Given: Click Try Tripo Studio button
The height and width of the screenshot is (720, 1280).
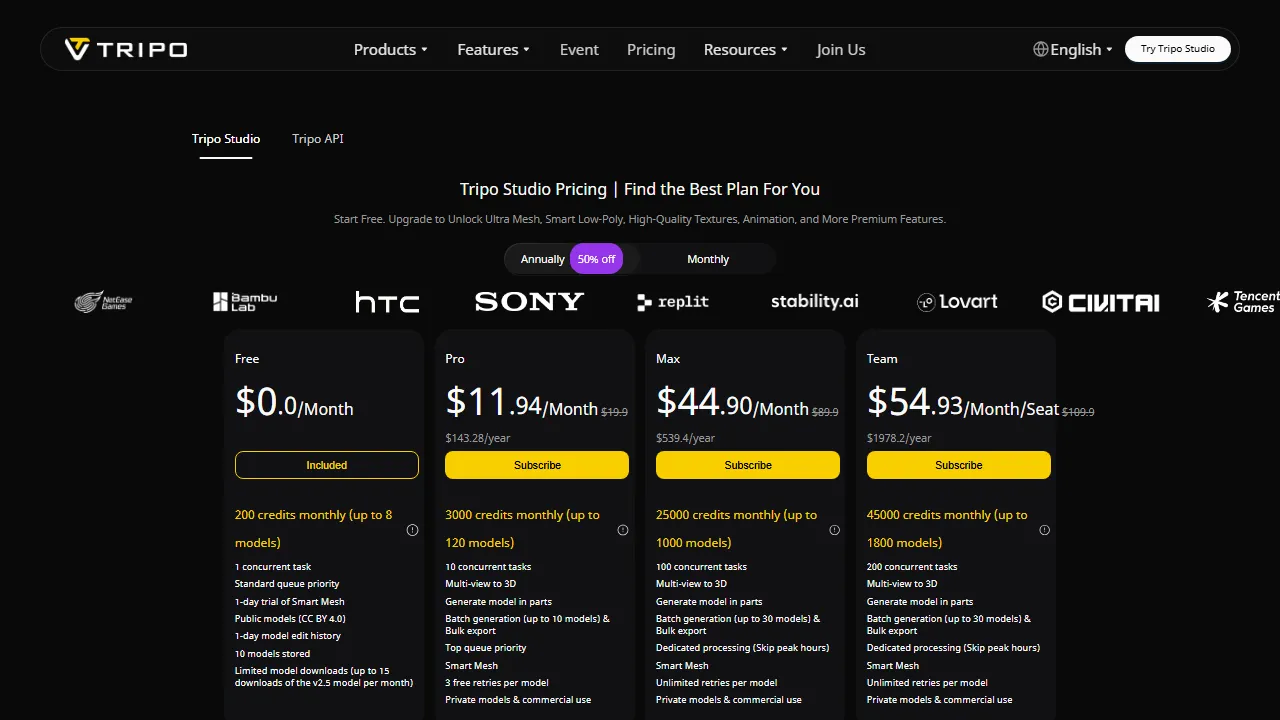Looking at the screenshot, I should (1178, 49).
